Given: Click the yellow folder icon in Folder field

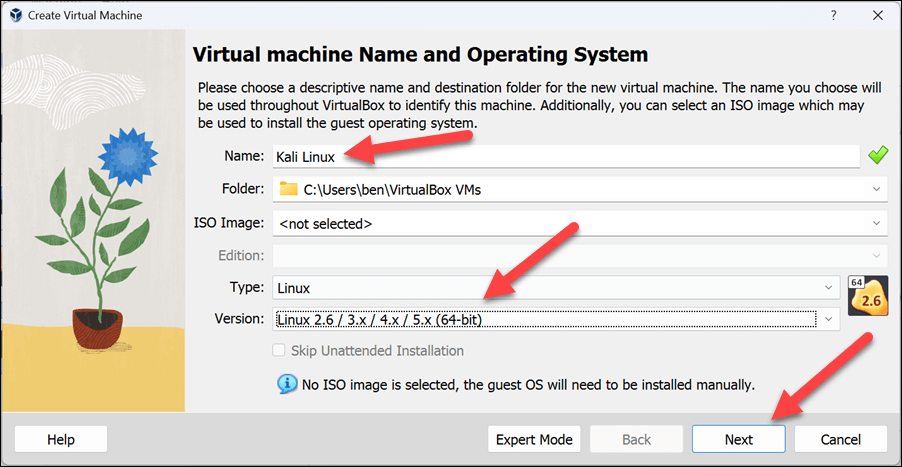Looking at the screenshot, I should (289, 188).
